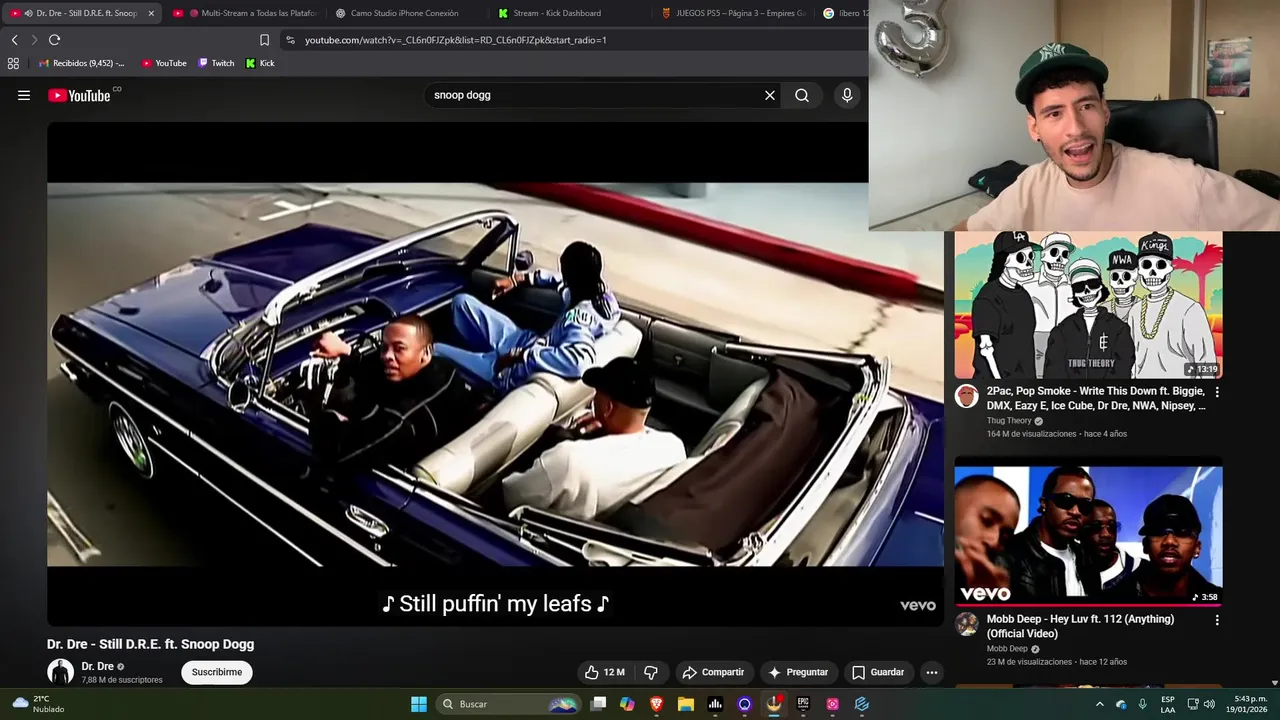This screenshot has width=1280, height=720.
Task: Reload the current page
Action: click(x=54, y=40)
